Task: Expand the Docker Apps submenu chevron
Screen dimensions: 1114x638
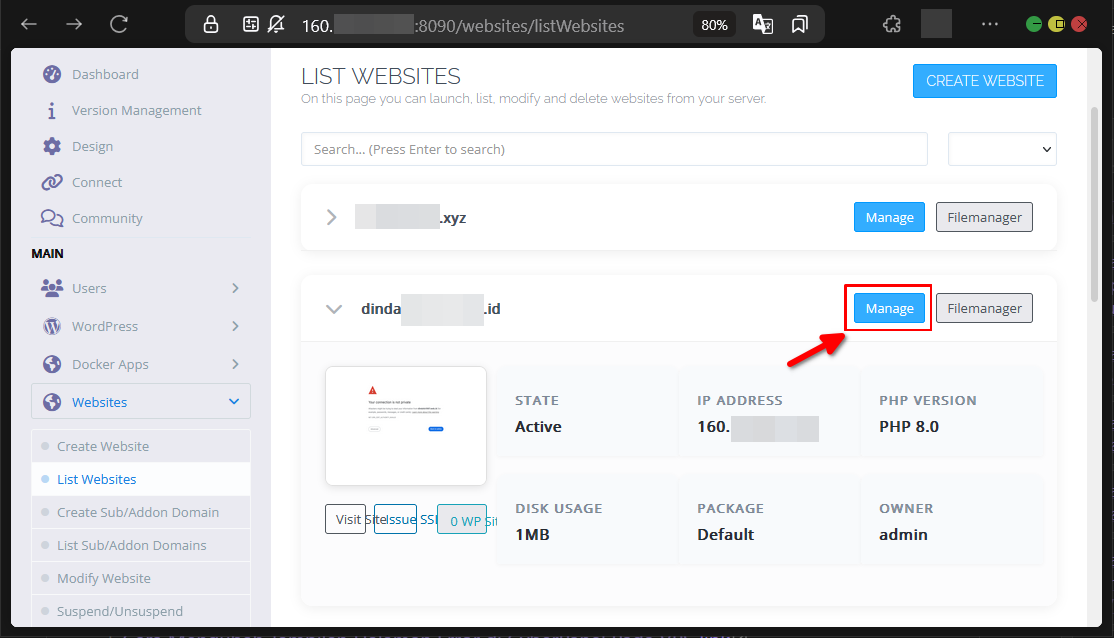Action: click(235, 364)
